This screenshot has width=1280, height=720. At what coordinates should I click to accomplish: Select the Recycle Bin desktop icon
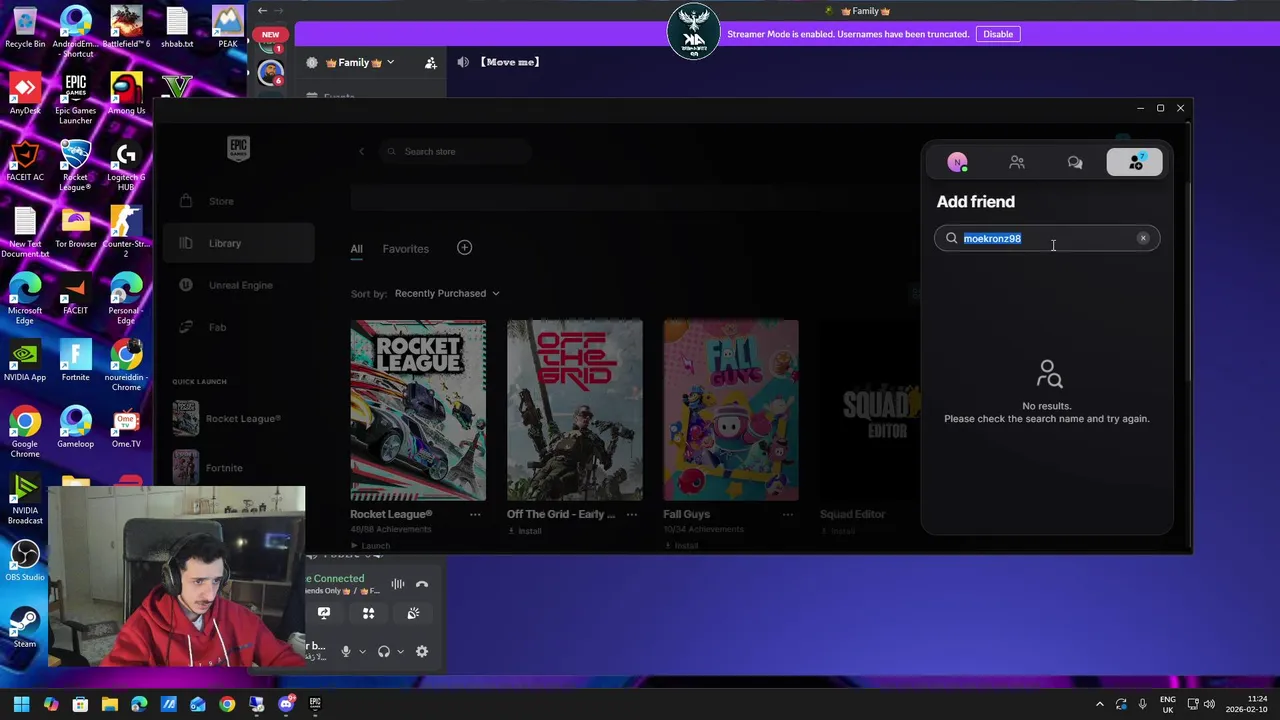click(25, 27)
